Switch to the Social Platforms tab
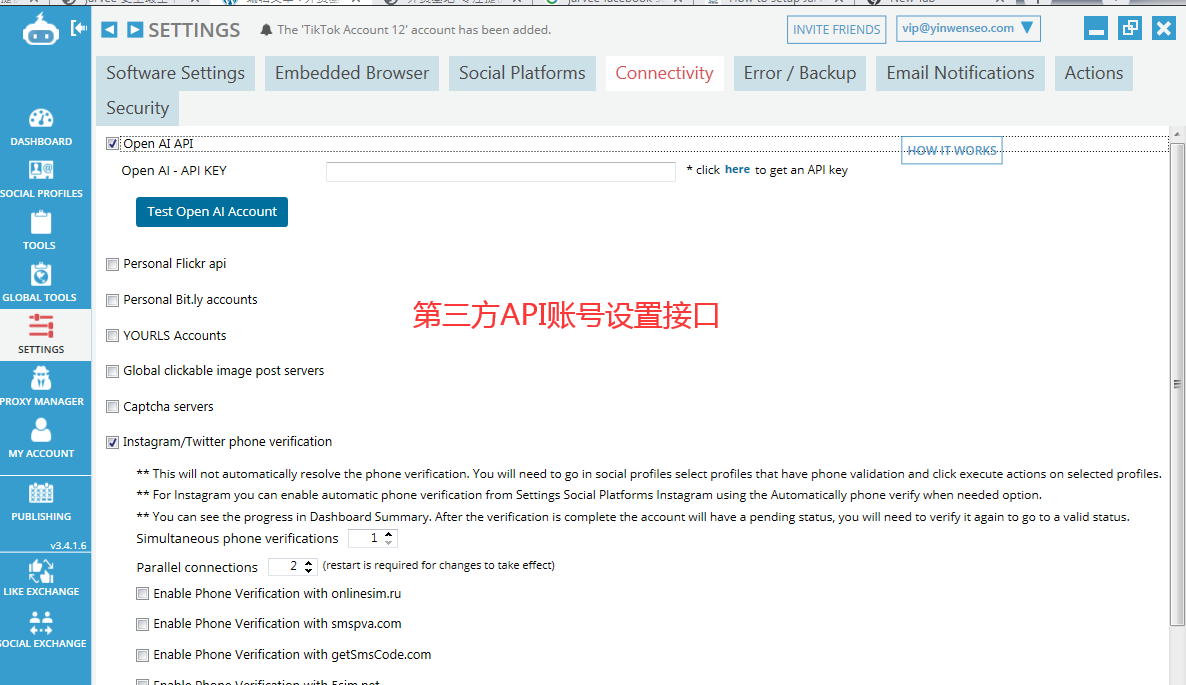1186x685 pixels. (521, 72)
